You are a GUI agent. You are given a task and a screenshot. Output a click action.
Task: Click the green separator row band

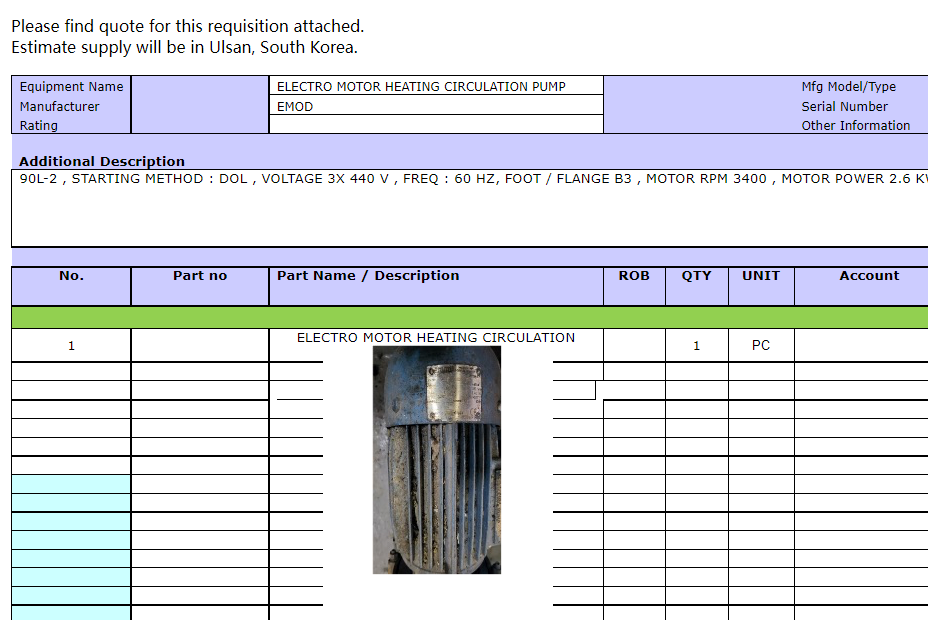coord(470,318)
